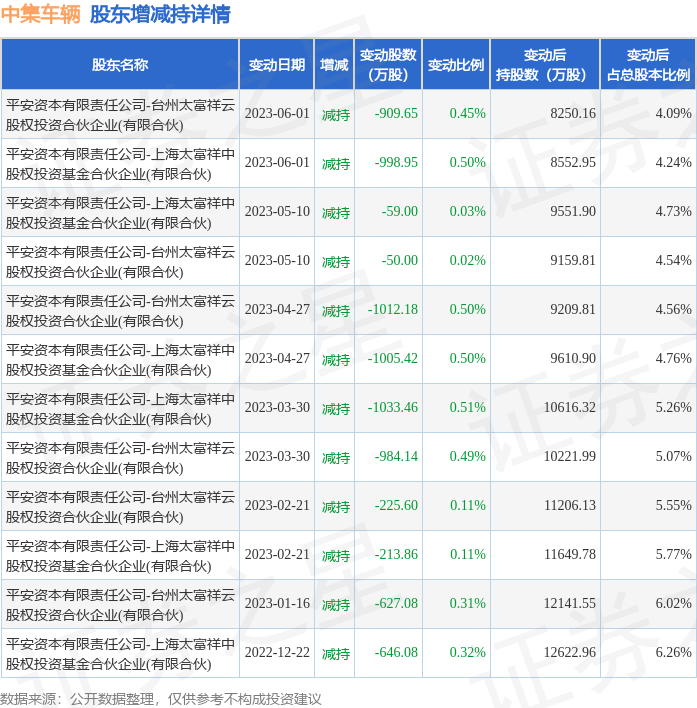
Task: Select the 股东名称 column header
Action: point(120,65)
